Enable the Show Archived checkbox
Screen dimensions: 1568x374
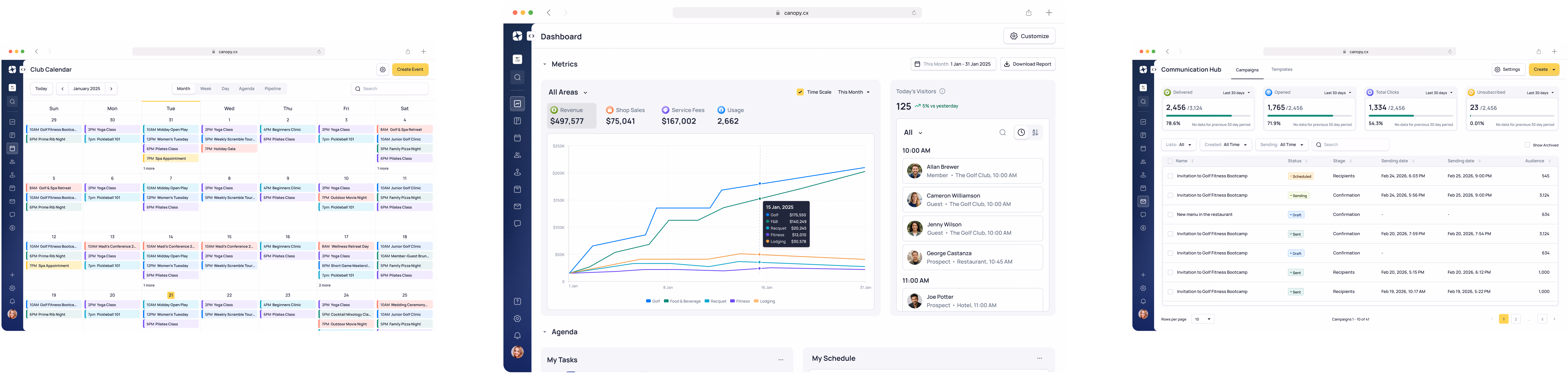[1527, 145]
